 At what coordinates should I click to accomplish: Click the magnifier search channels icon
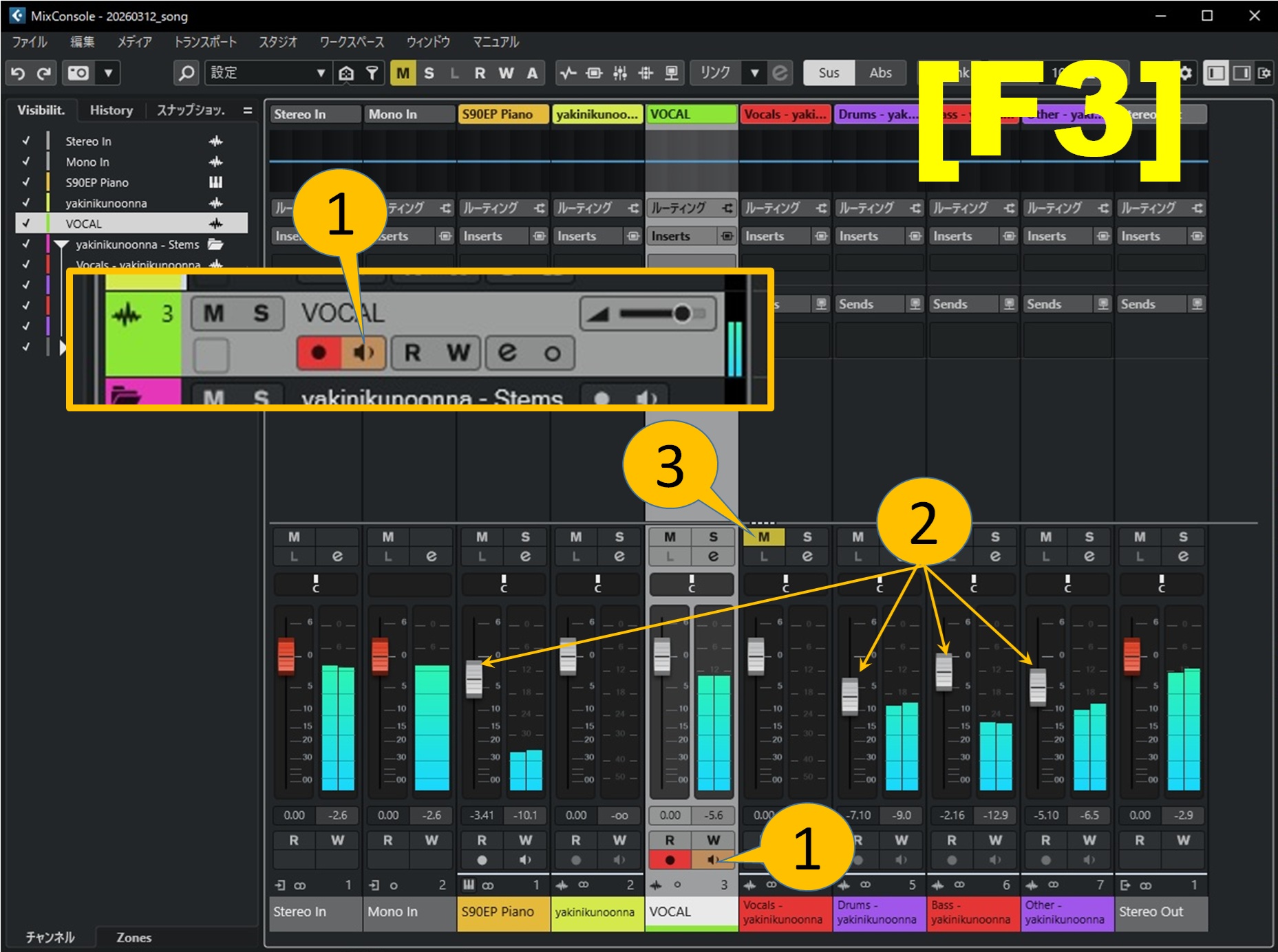pyautogui.click(x=186, y=73)
